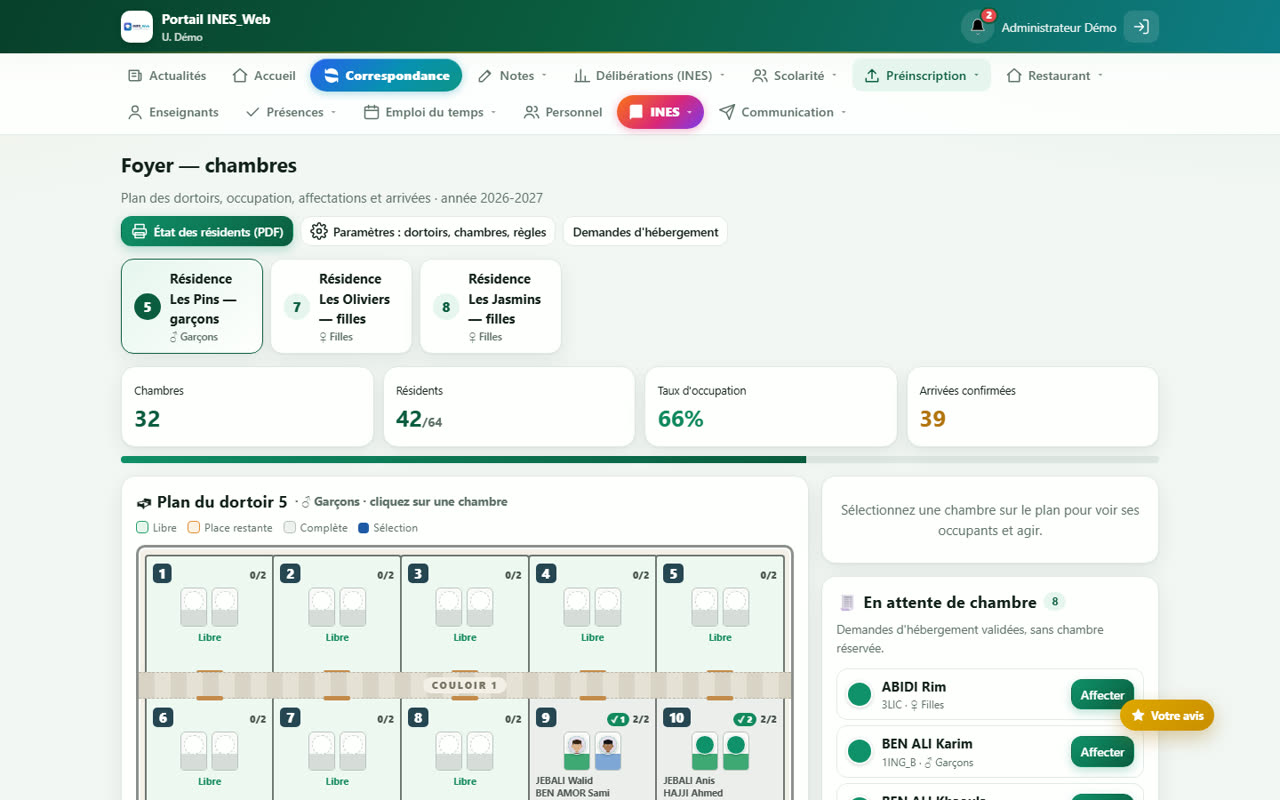
Task: Click the person icon beside Enseignants
Action: click(x=135, y=112)
